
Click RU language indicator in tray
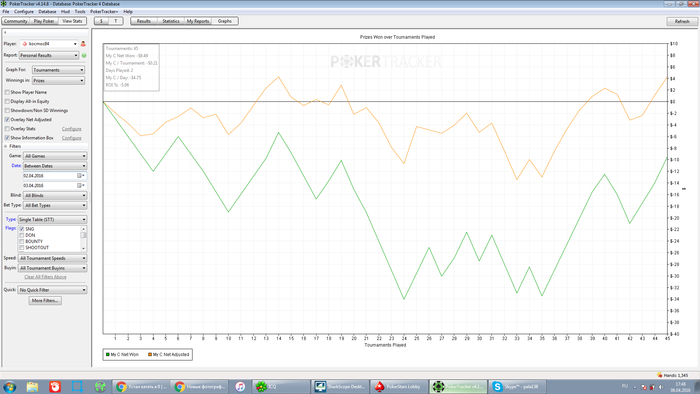[x=625, y=386]
